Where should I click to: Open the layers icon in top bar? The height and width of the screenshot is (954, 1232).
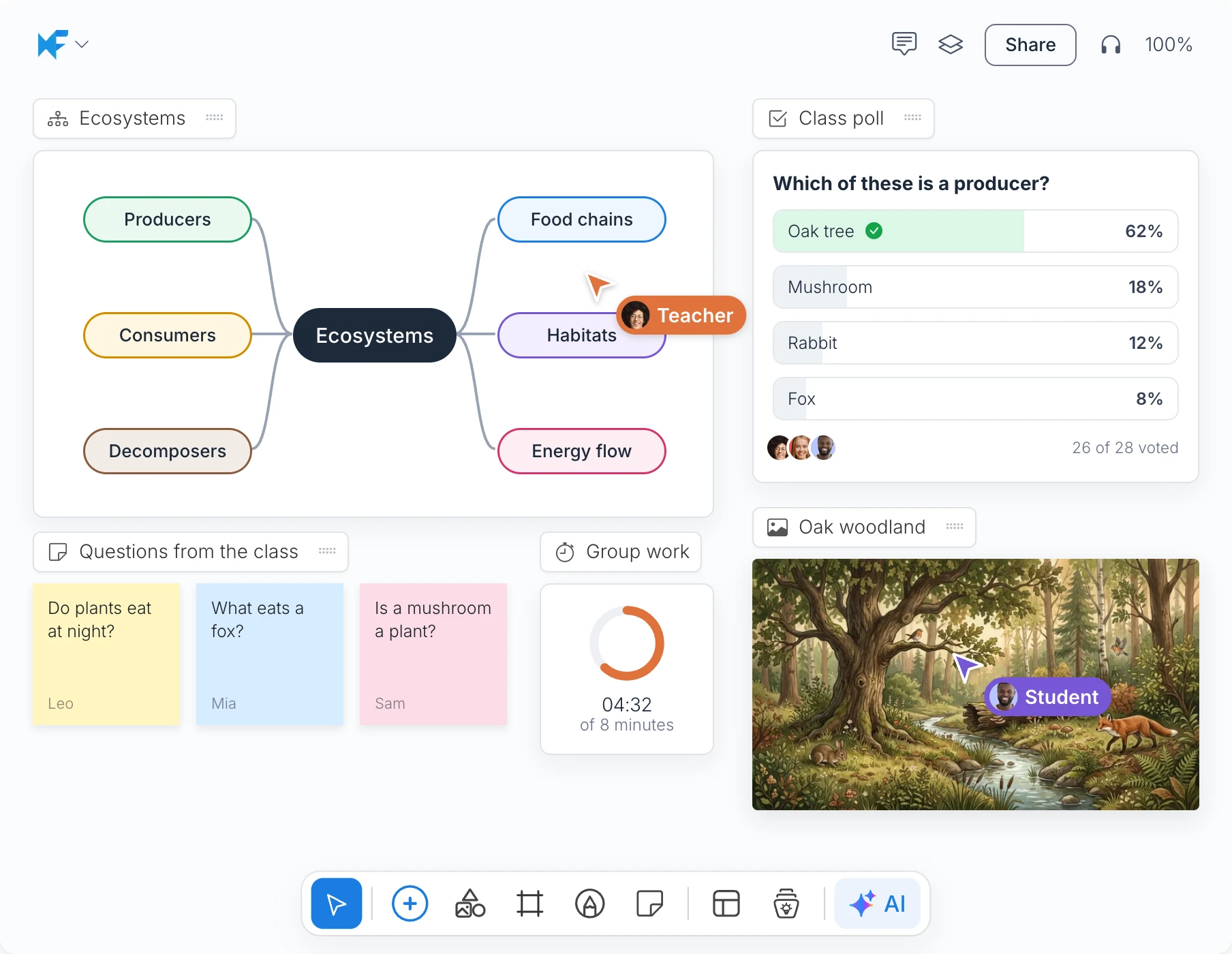(x=951, y=44)
